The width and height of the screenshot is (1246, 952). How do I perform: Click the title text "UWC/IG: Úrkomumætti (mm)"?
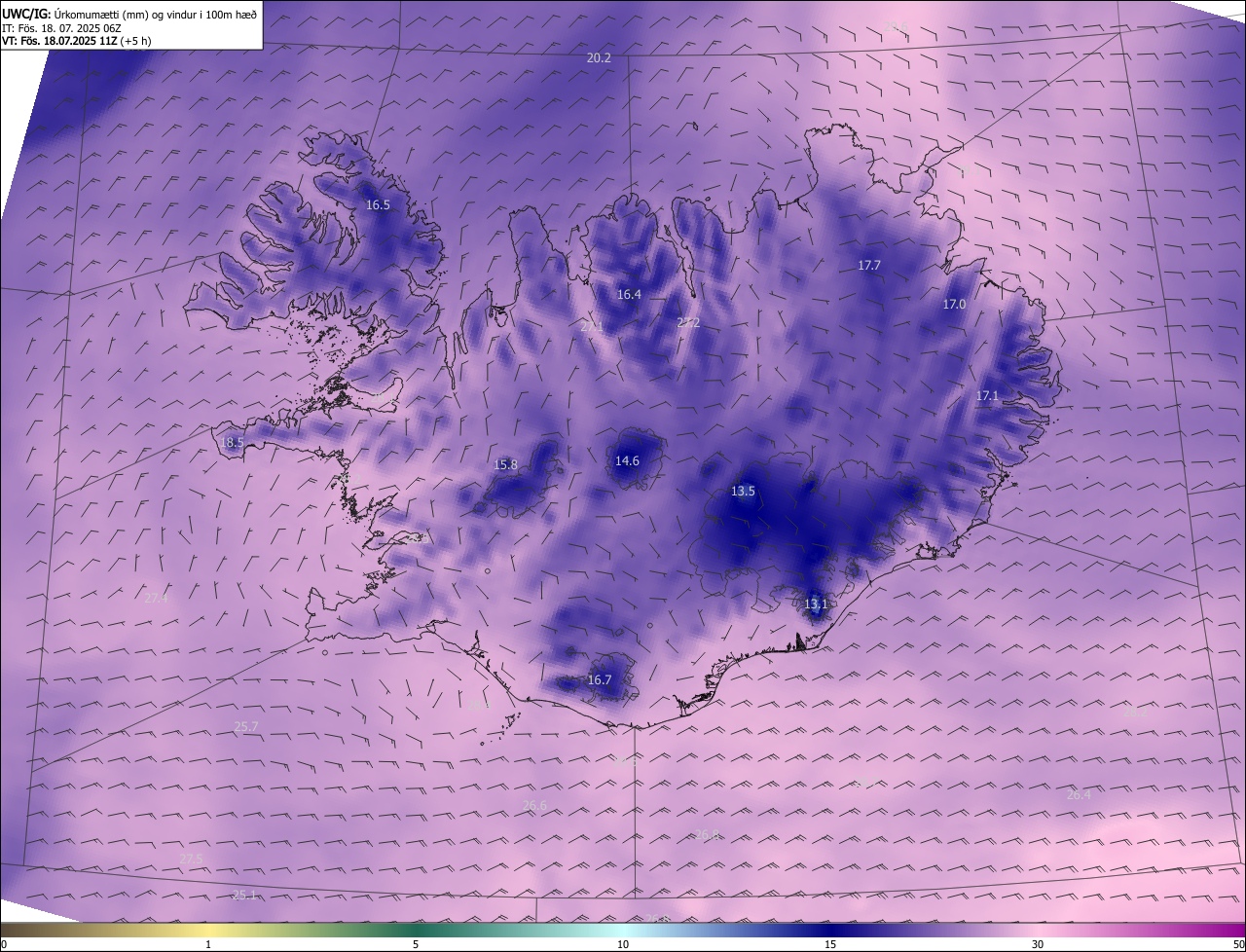74,14
